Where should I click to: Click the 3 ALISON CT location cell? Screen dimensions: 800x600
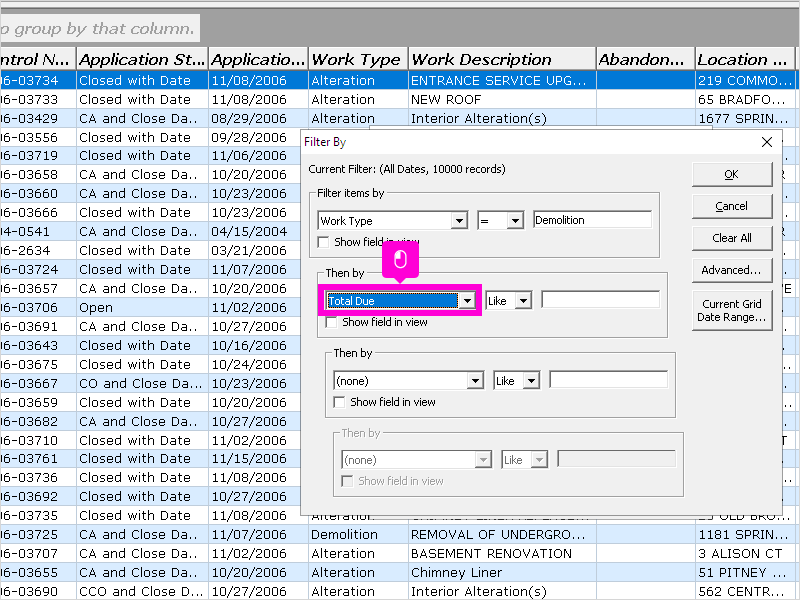[745, 553]
